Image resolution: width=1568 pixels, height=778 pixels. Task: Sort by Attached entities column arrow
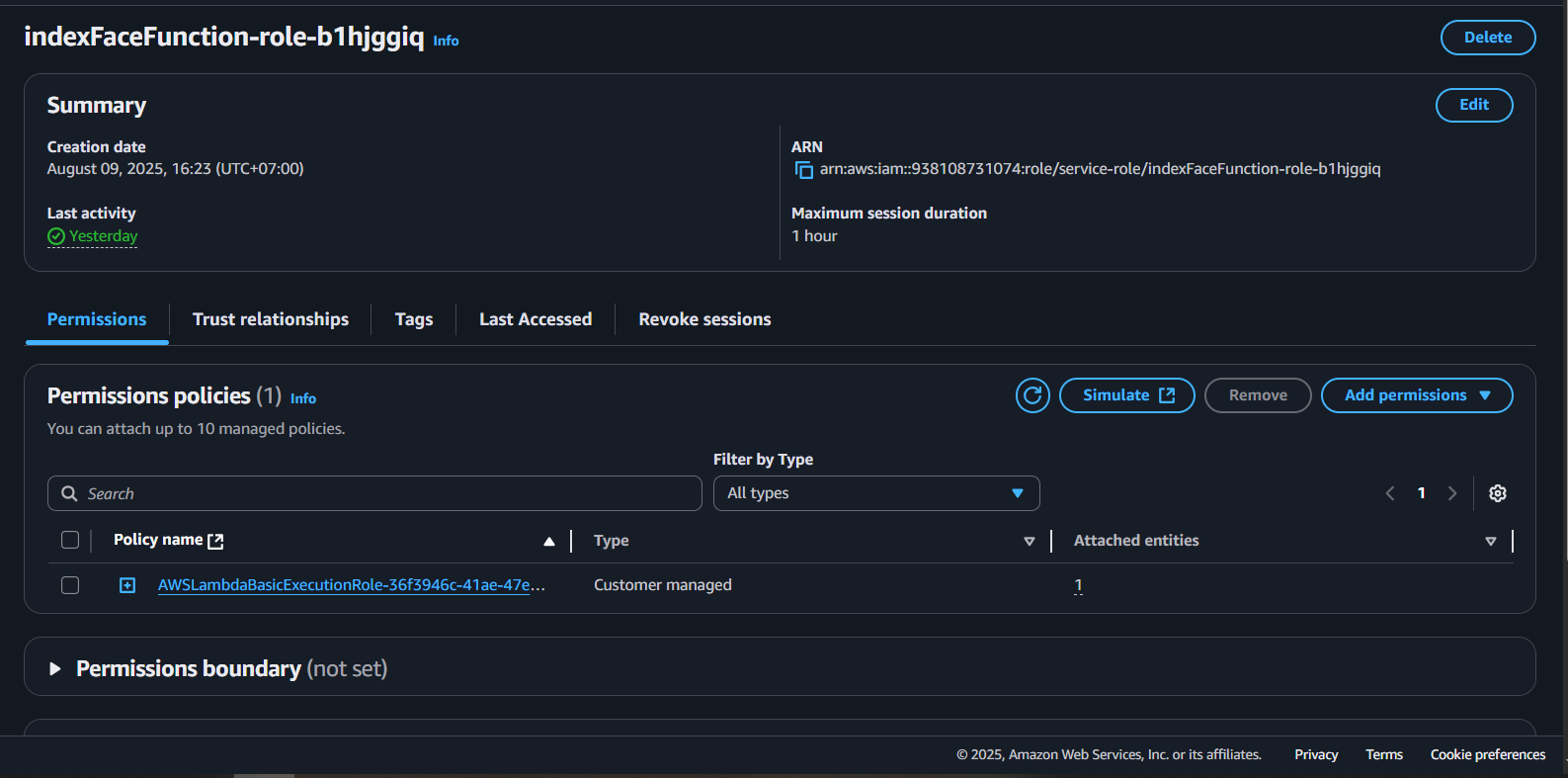1491,542
